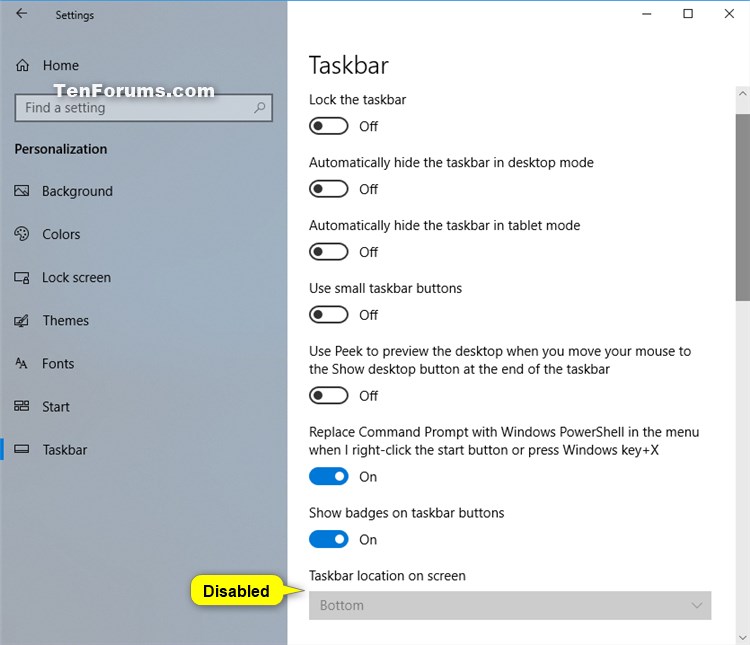
Task: Open Fonts settings page
Action: click(x=58, y=364)
